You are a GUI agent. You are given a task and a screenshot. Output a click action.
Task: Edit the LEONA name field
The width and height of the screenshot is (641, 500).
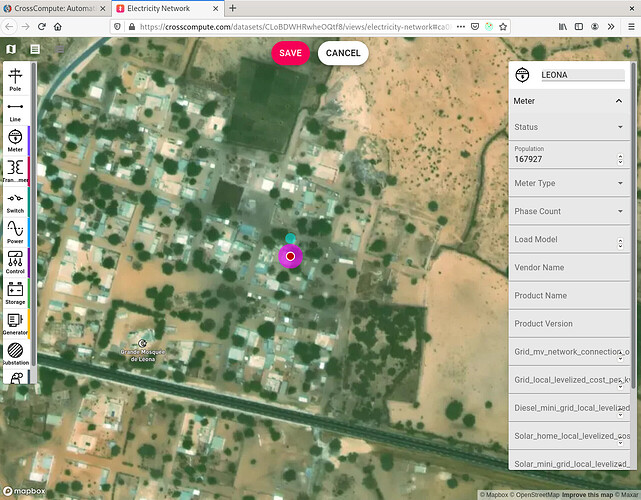(x=583, y=75)
